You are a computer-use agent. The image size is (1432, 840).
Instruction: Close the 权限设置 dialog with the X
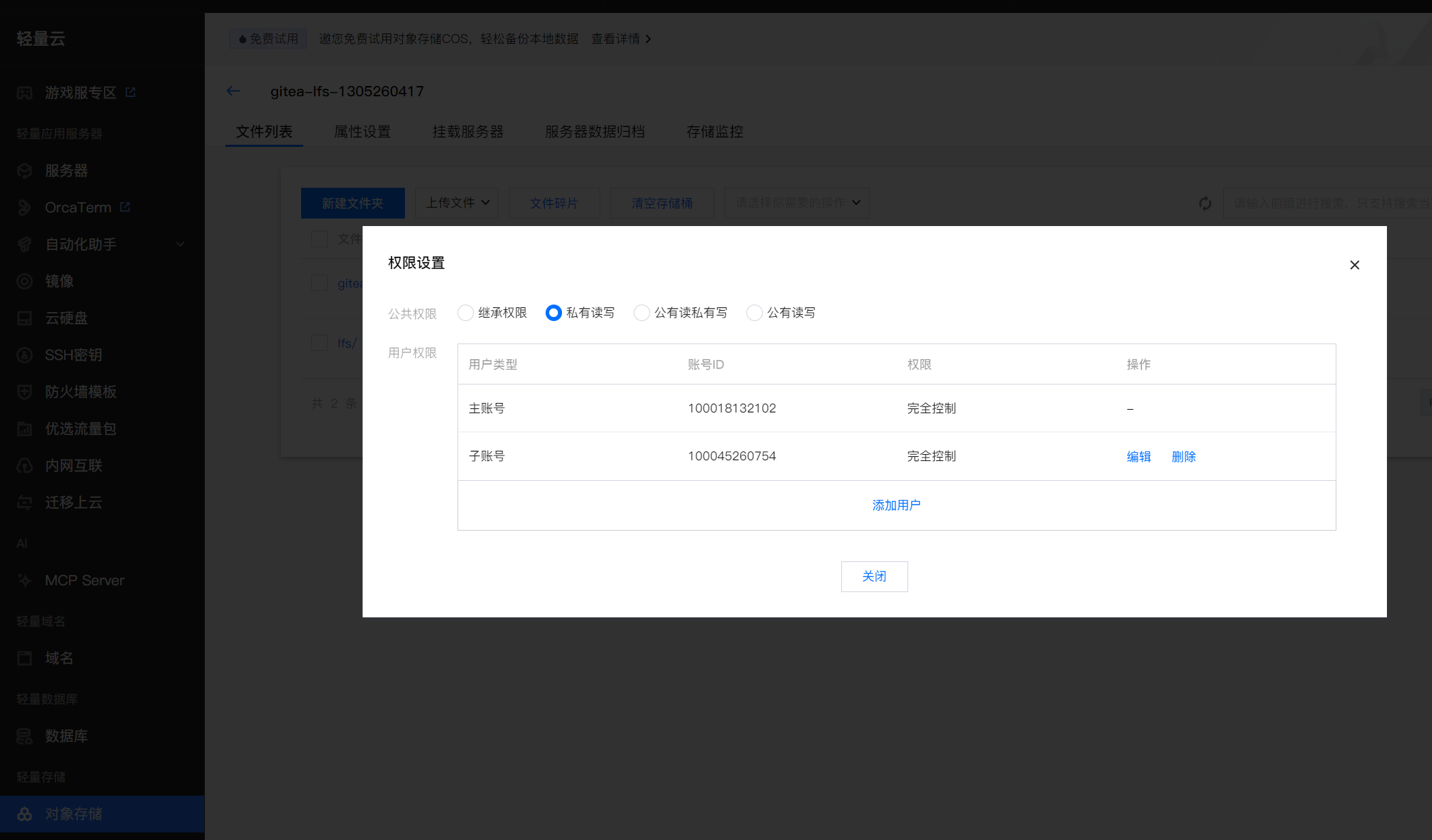1355,265
